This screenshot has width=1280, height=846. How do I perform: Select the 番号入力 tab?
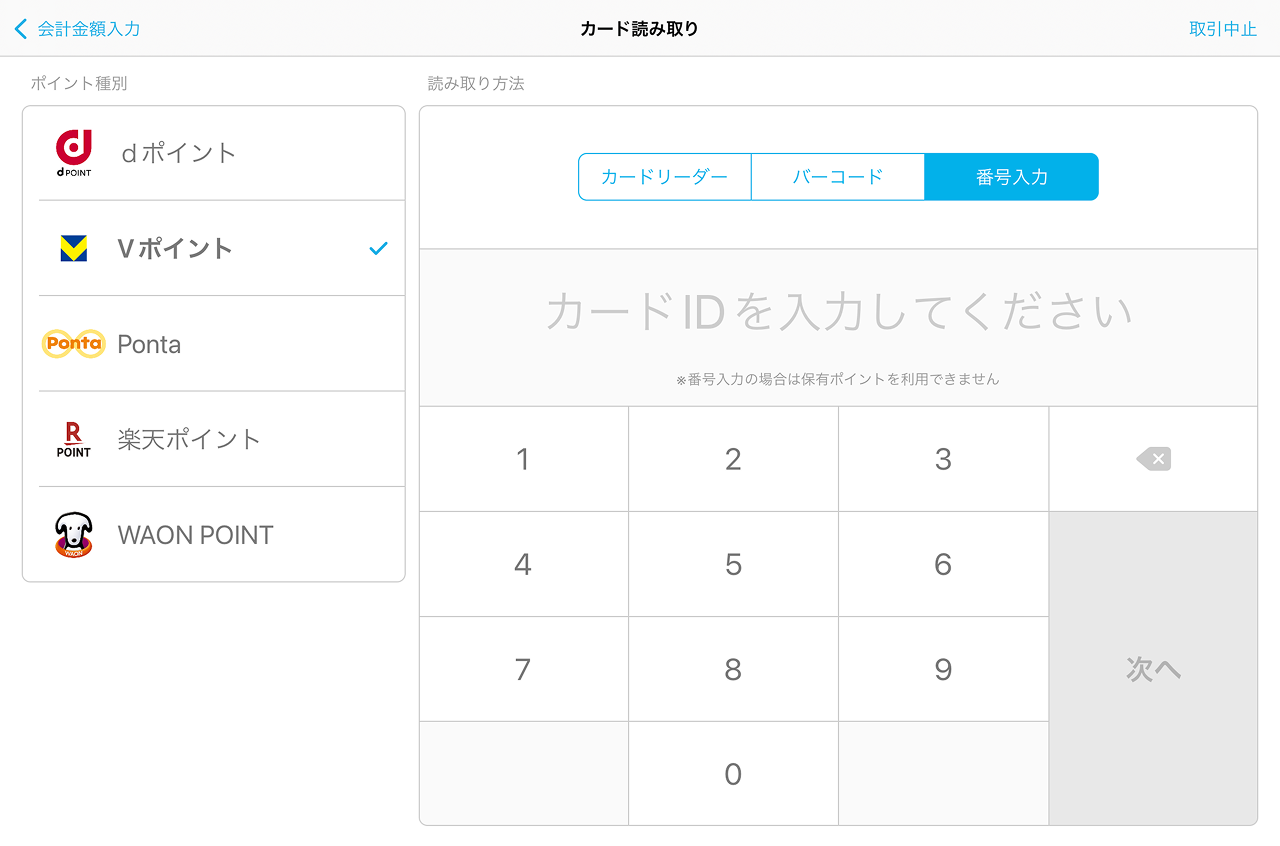[x=1012, y=177]
